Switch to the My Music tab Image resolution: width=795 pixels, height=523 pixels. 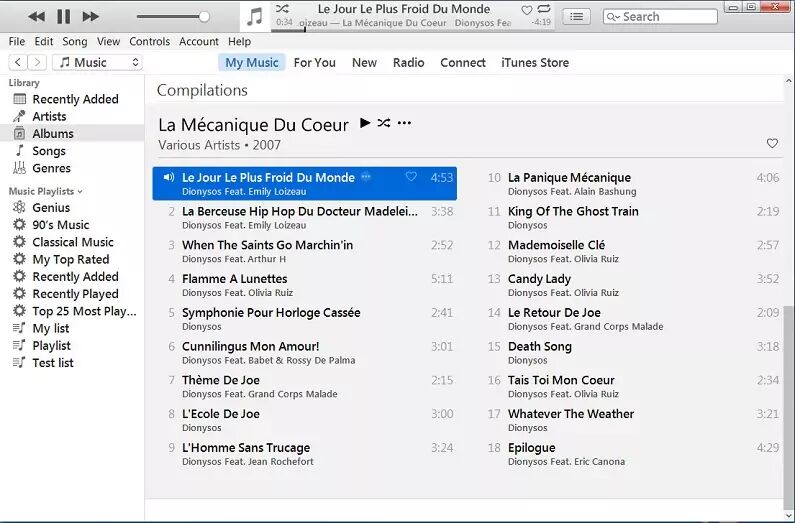click(x=252, y=63)
